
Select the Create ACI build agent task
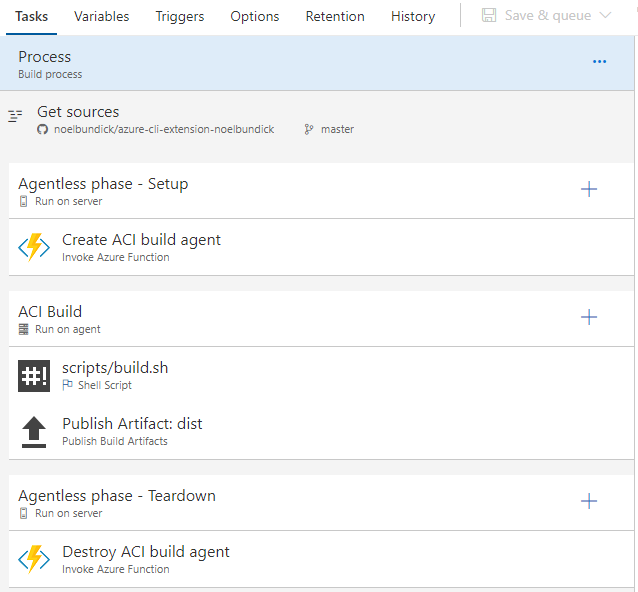pyautogui.click(x=321, y=247)
